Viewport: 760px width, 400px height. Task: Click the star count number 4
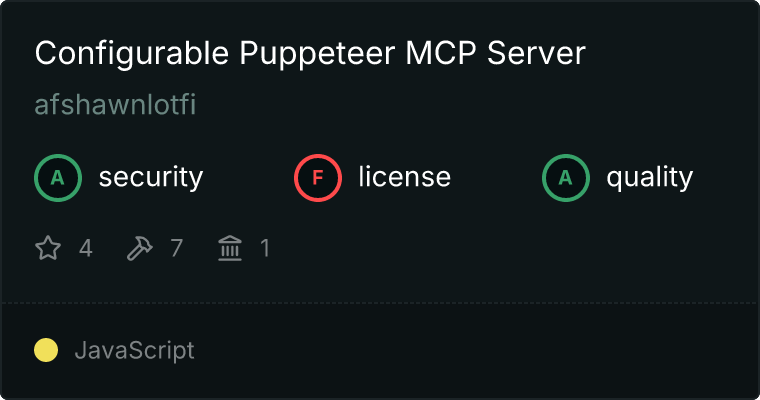(x=86, y=248)
